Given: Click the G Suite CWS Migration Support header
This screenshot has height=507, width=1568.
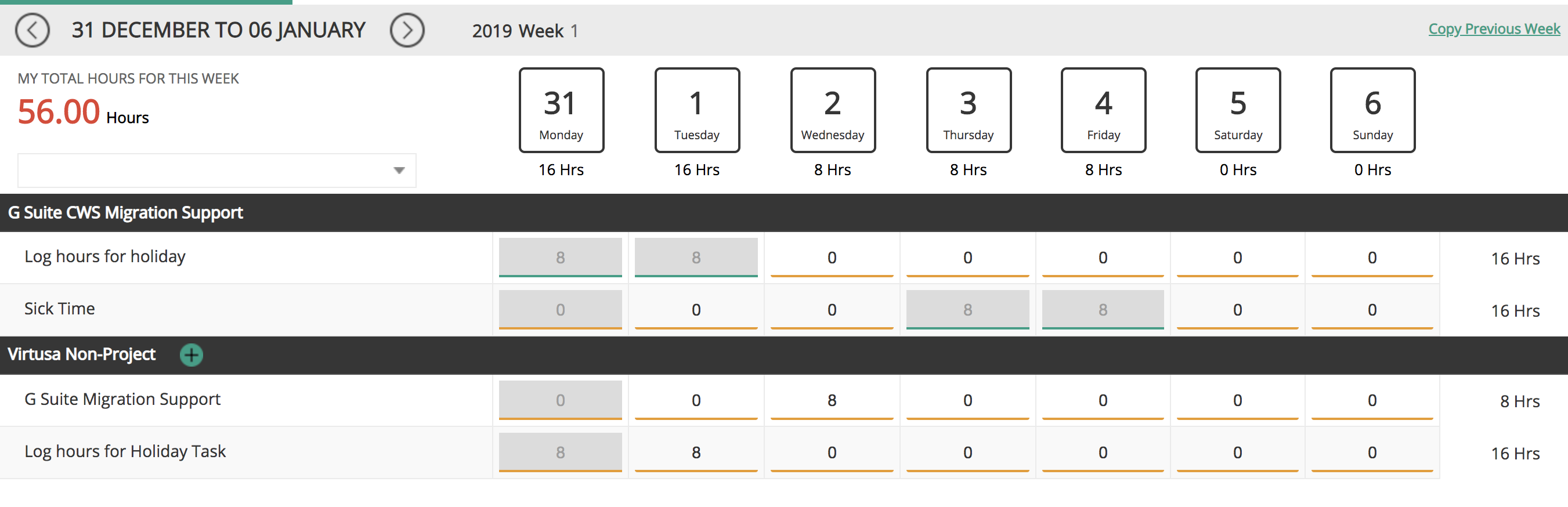Looking at the screenshot, I should pyautogui.click(x=125, y=213).
